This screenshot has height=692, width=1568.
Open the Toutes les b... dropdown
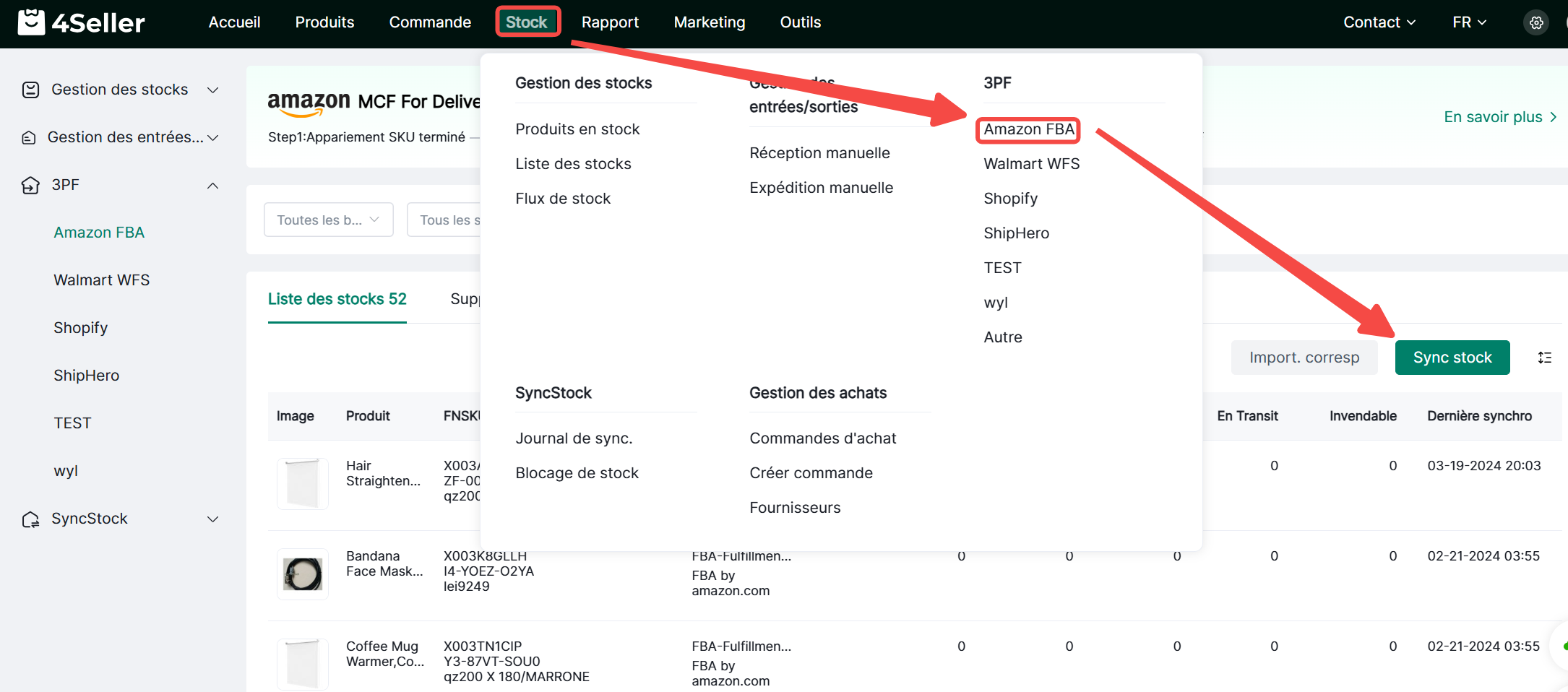(x=328, y=220)
